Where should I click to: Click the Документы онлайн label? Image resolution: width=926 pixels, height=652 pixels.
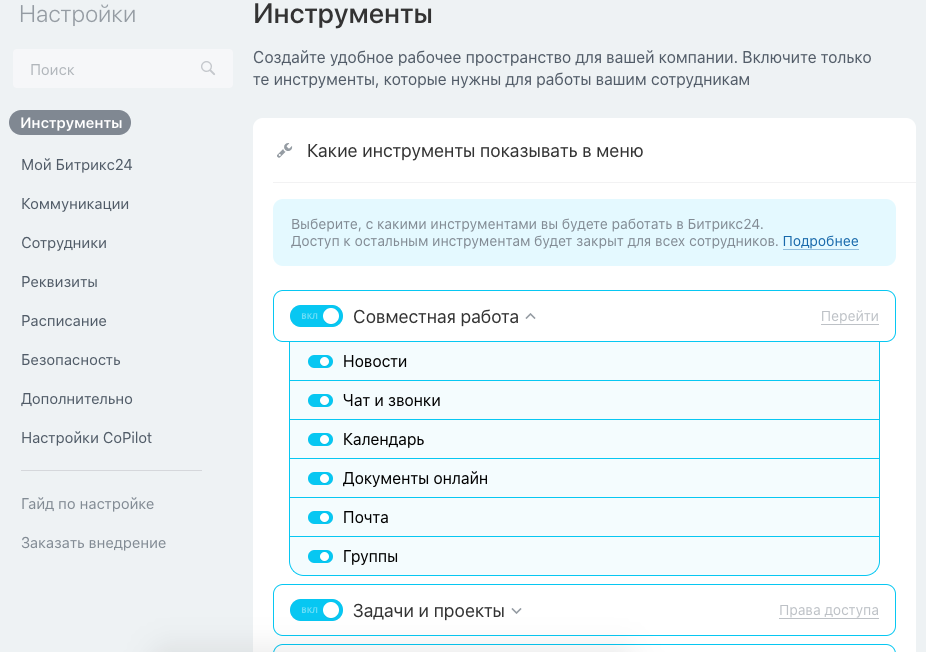tap(415, 478)
